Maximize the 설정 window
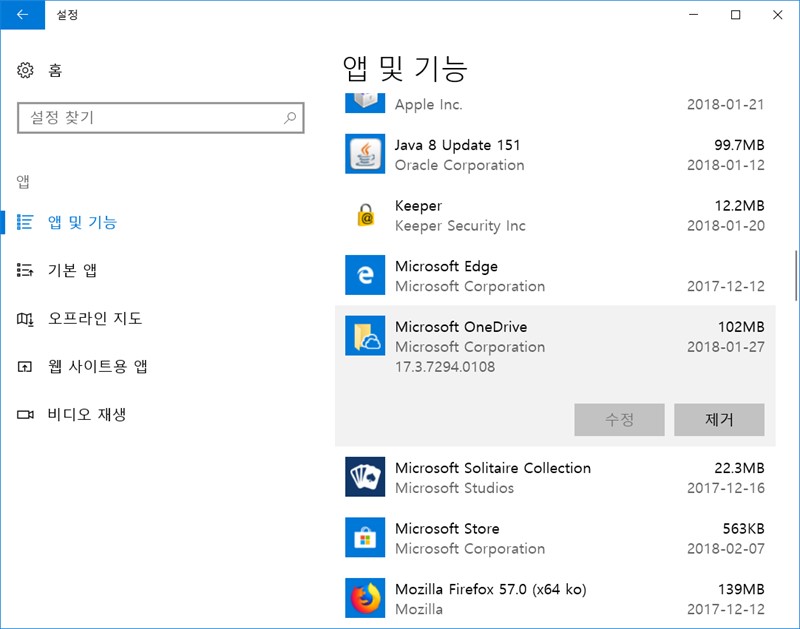The width and height of the screenshot is (800, 629). (735, 15)
